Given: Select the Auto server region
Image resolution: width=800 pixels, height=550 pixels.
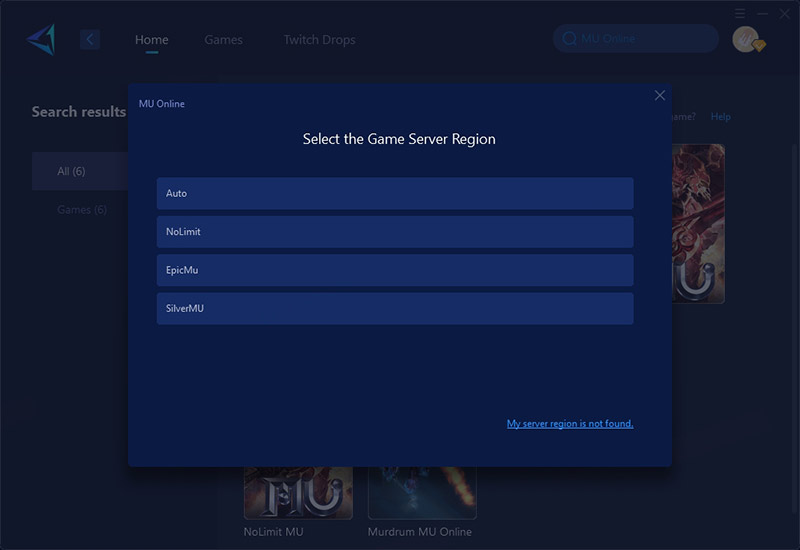Looking at the screenshot, I should [x=395, y=193].
